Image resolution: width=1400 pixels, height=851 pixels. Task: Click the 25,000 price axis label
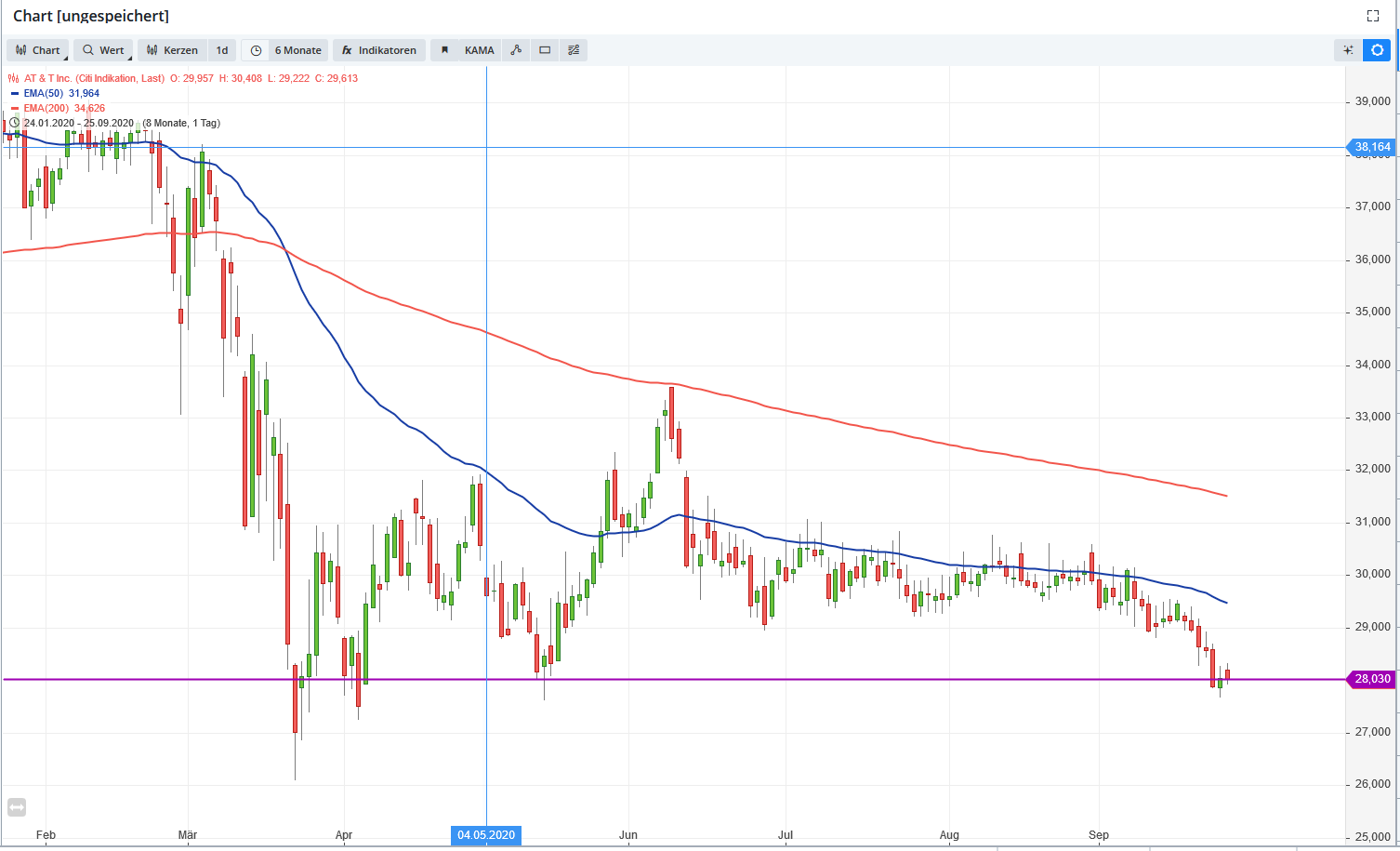[x=1373, y=837]
